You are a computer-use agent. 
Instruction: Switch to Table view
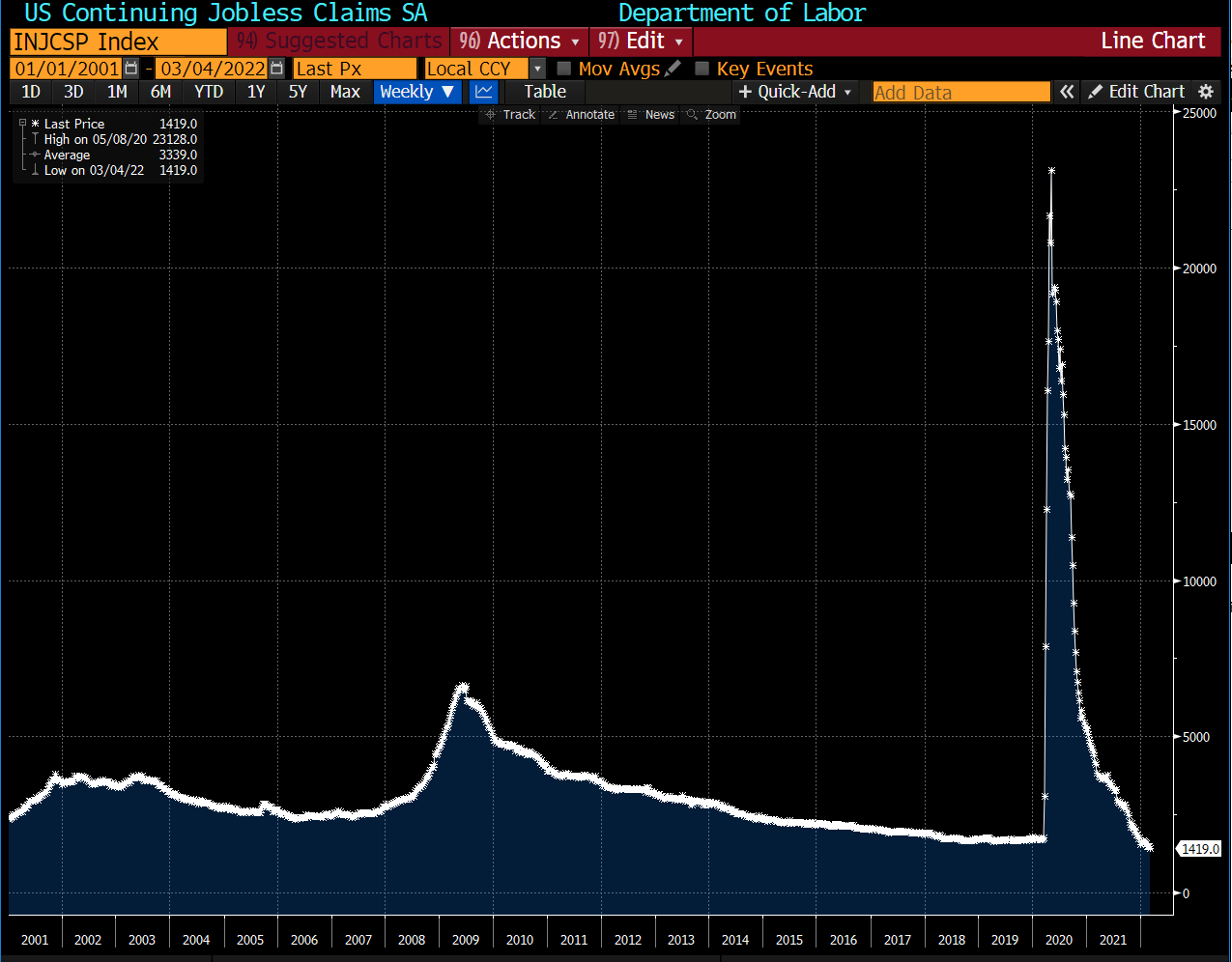click(x=545, y=92)
